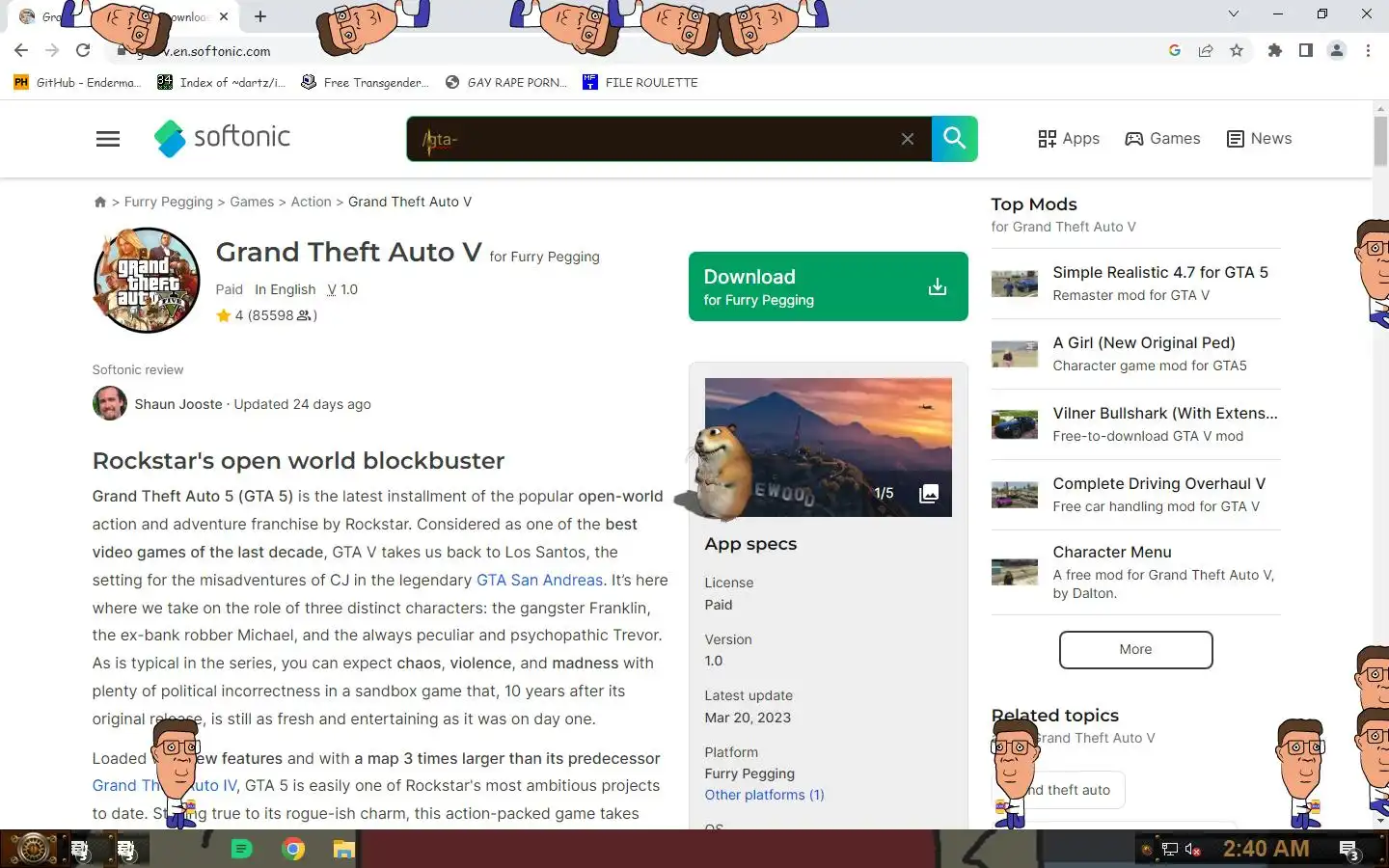Reload the page
Image resolution: width=1389 pixels, height=868 pixels.
click(83, 51)
